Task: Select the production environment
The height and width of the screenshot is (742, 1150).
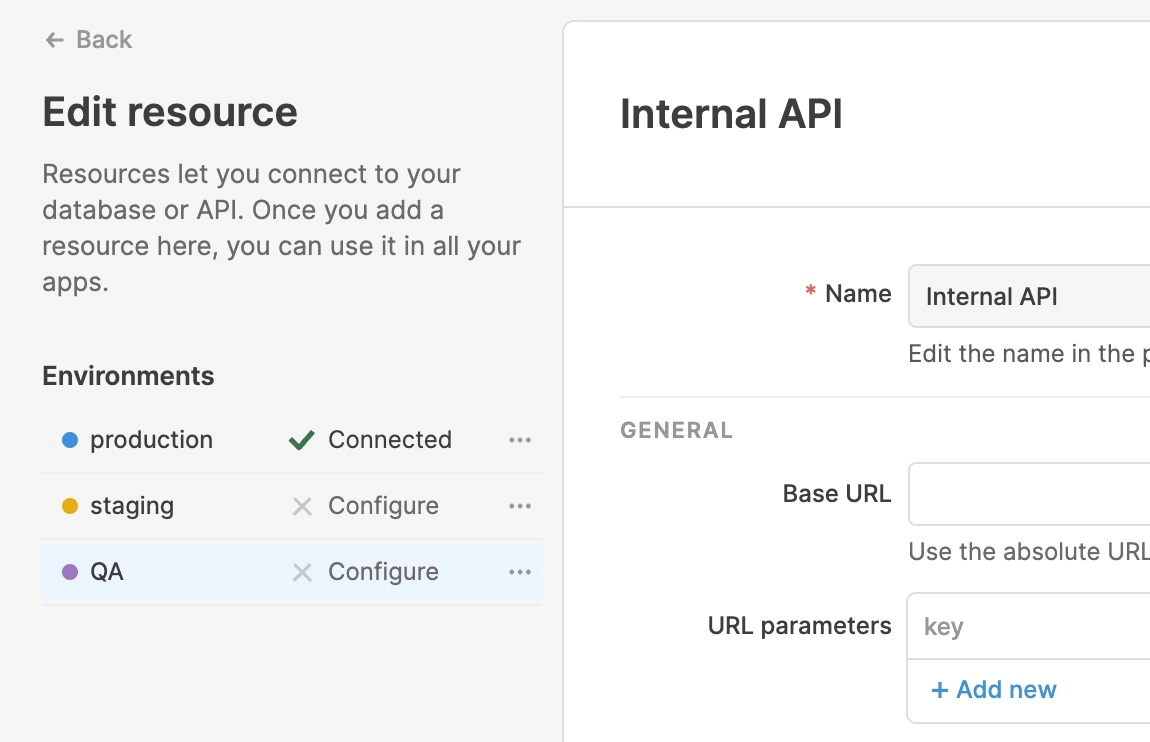Action: [151, 440]
